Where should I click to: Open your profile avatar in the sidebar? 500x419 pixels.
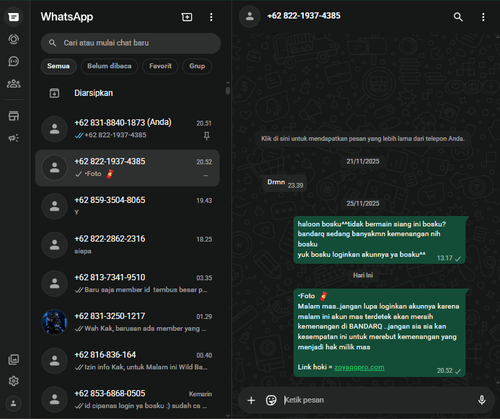coord(14,403)
